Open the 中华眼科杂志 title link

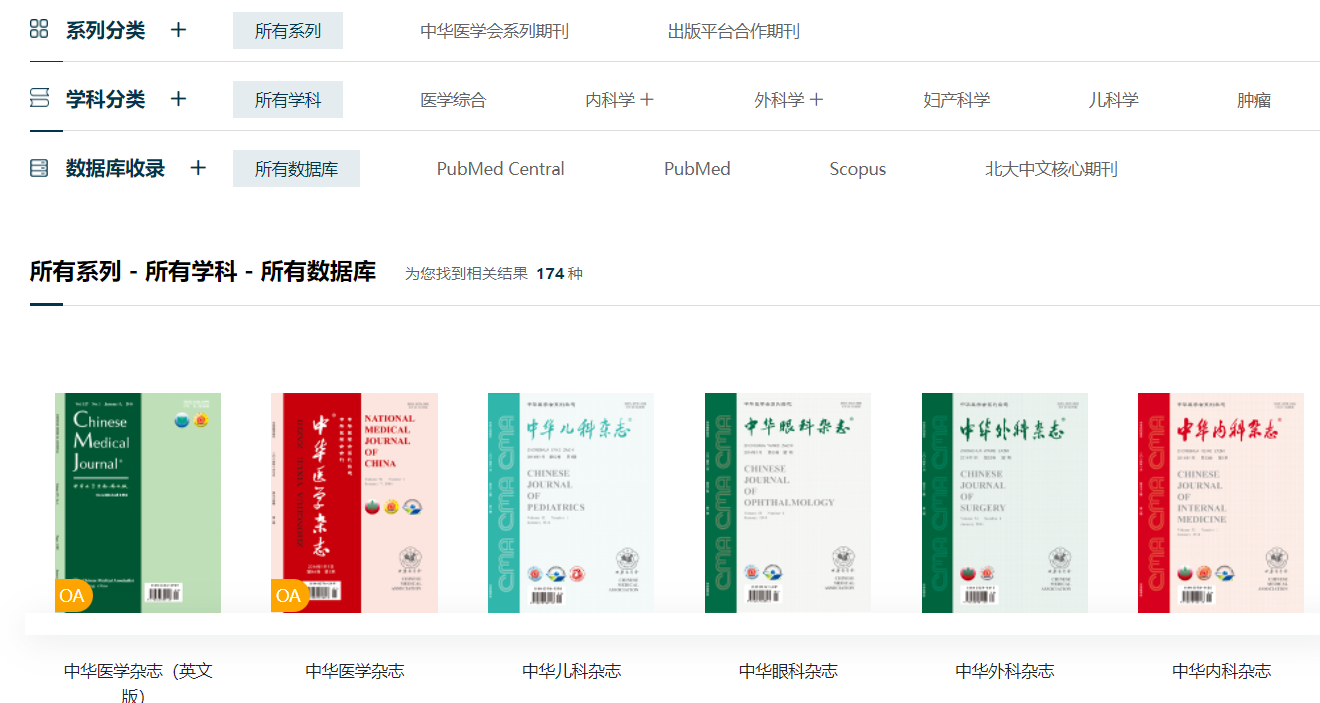[x=788, y=671]
